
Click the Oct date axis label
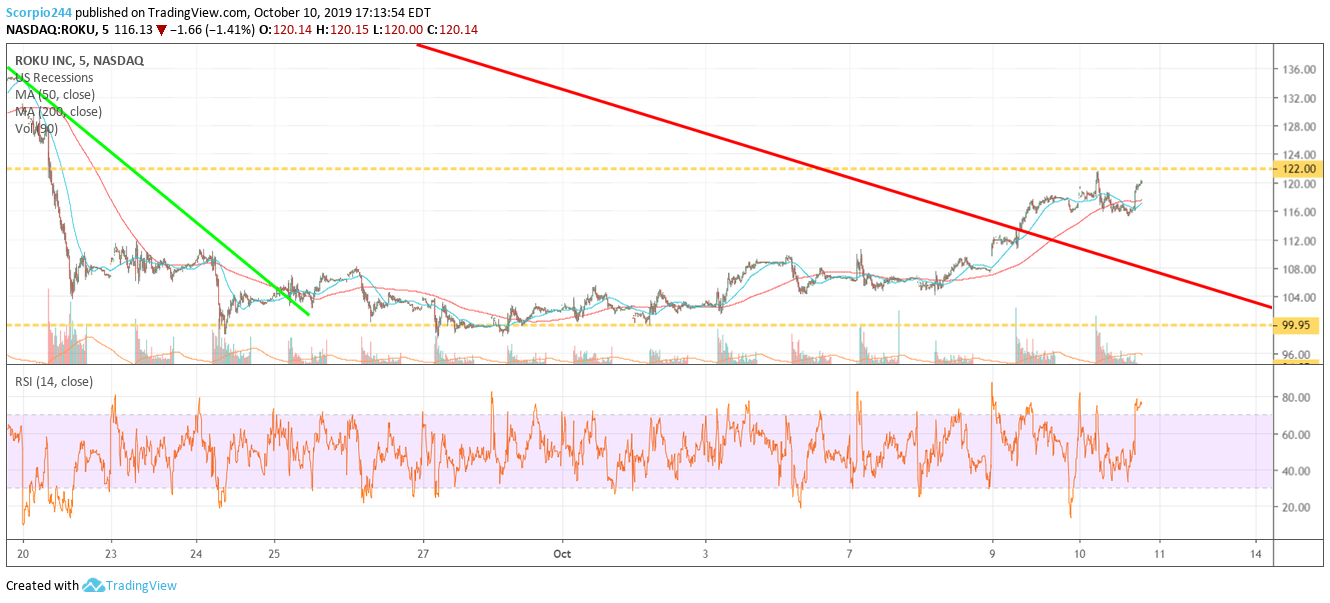click(x=562, y=553)
